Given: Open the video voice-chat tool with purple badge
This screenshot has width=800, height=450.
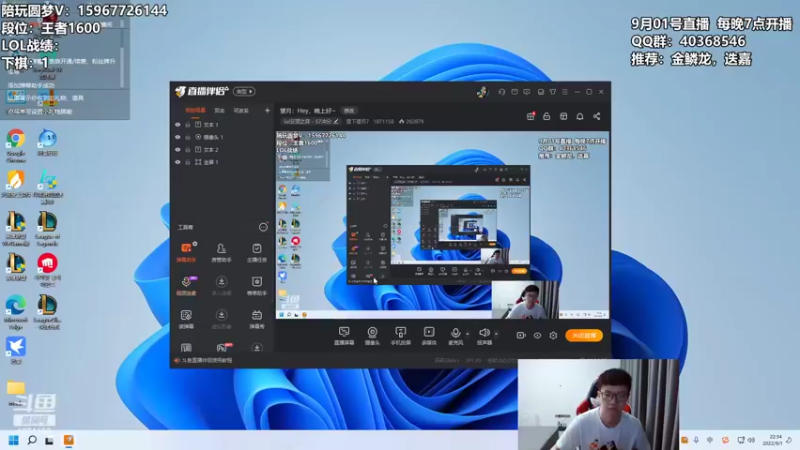Looking at the screenshot, I should click(x=186, y=285).
